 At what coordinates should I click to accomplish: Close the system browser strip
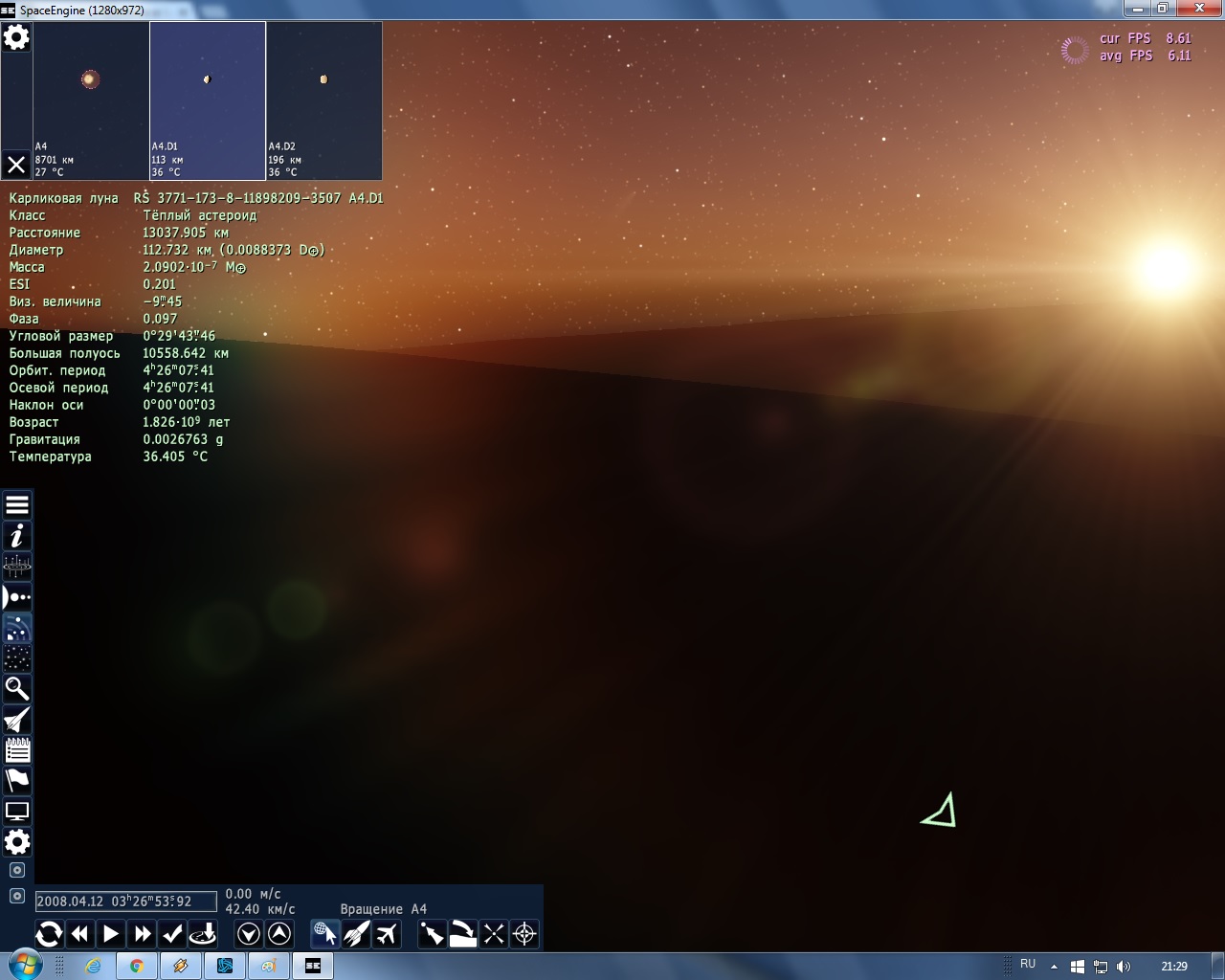(16, 165)
